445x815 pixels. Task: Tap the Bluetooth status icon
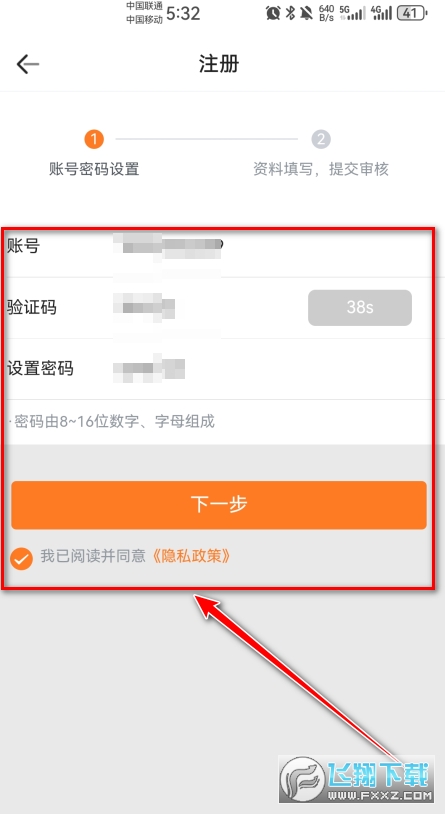tap(291, 13)
